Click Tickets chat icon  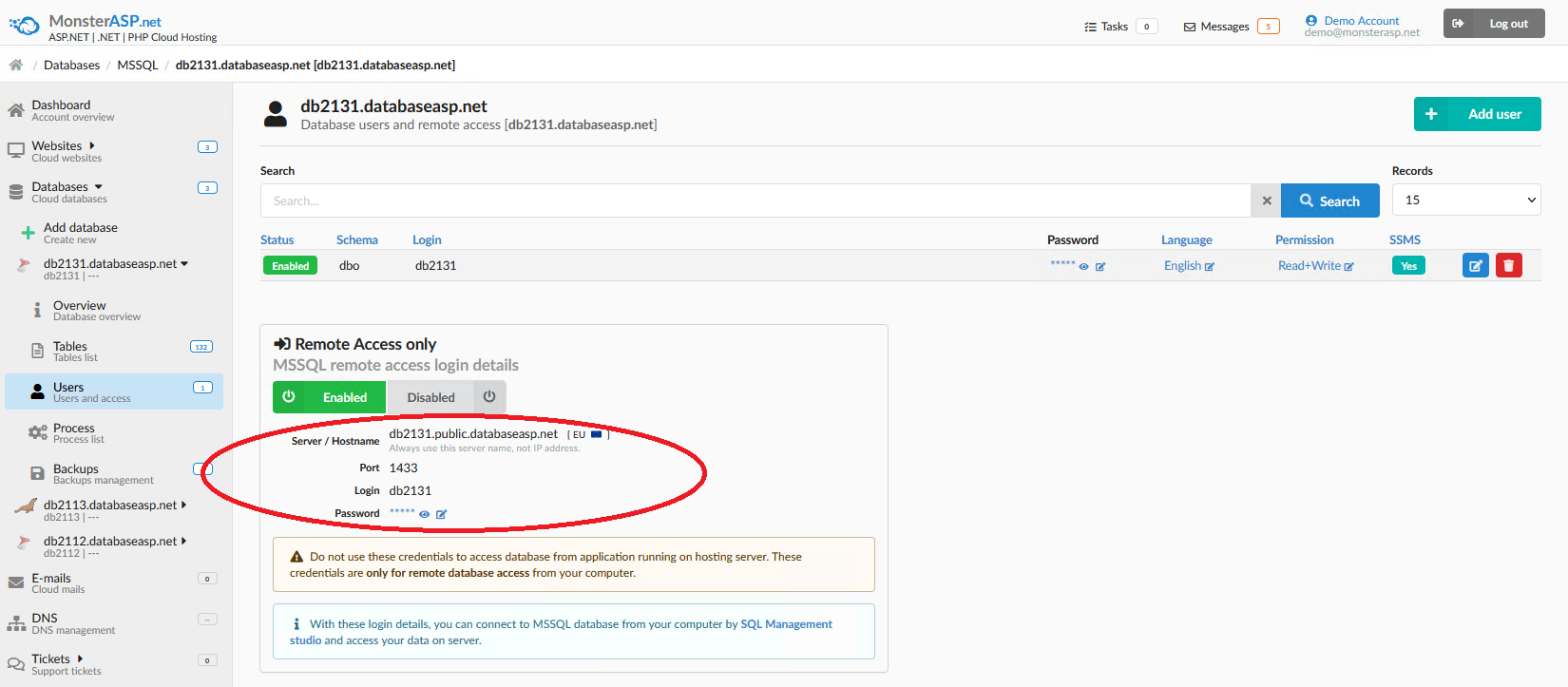(16, 663)
